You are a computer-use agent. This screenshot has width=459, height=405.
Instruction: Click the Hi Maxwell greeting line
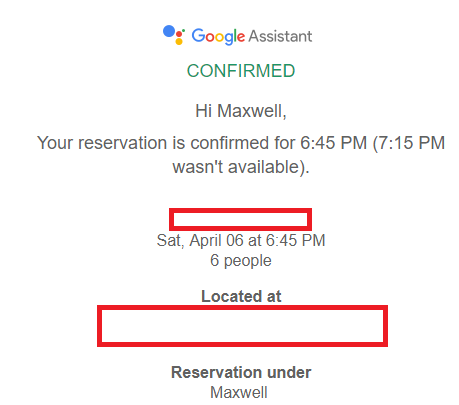(241, 111)
